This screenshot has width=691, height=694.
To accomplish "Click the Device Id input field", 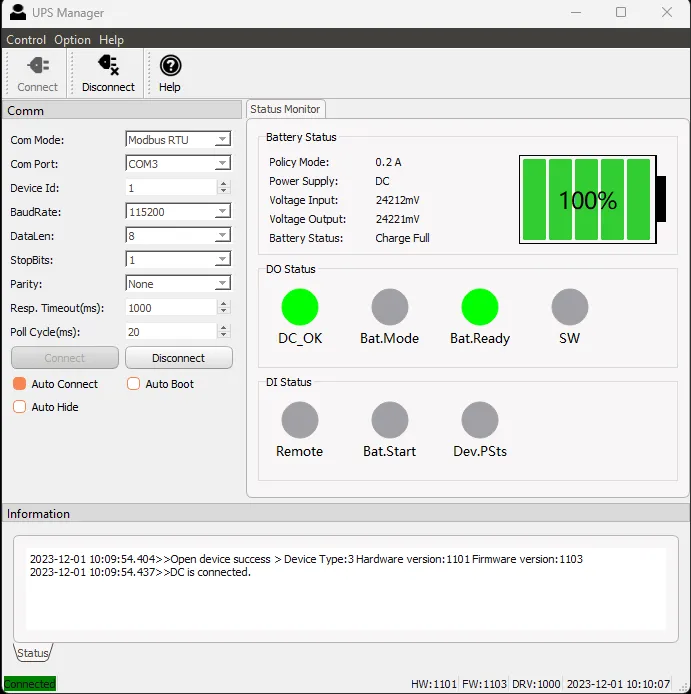I will (171, 188).
